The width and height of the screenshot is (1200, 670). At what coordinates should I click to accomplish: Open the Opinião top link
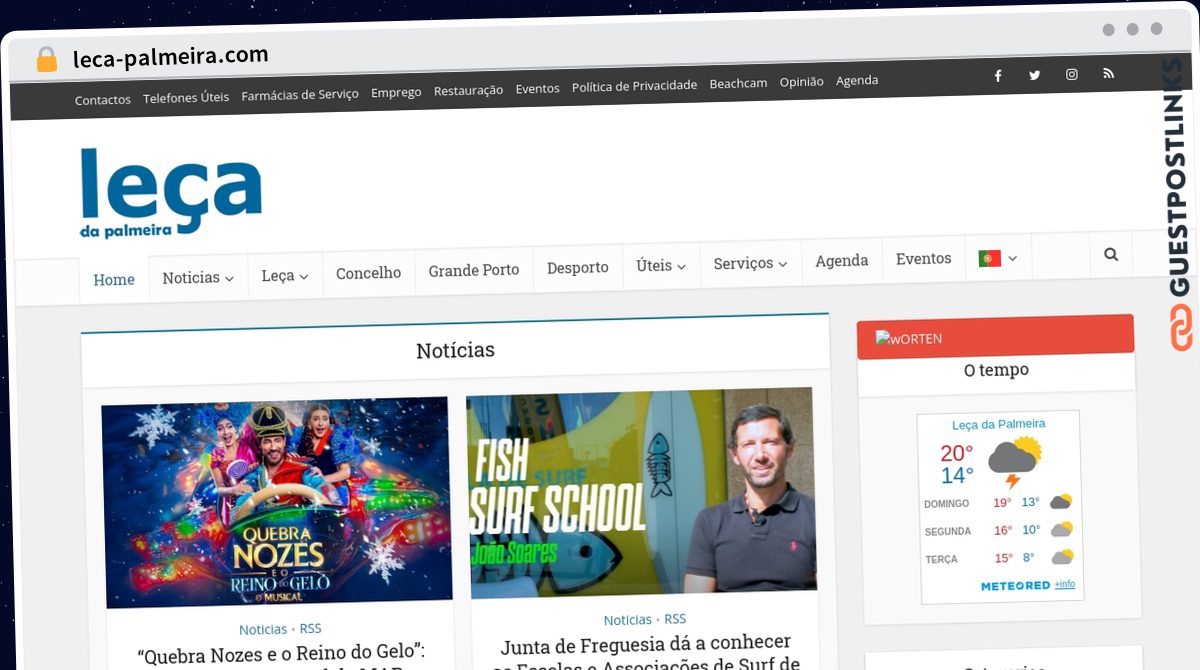(x=802, y=82)
